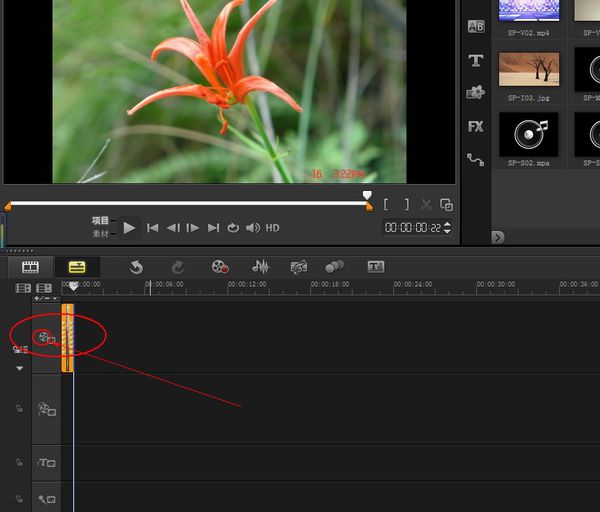Expand the library panel arrow

pos(497,237)
